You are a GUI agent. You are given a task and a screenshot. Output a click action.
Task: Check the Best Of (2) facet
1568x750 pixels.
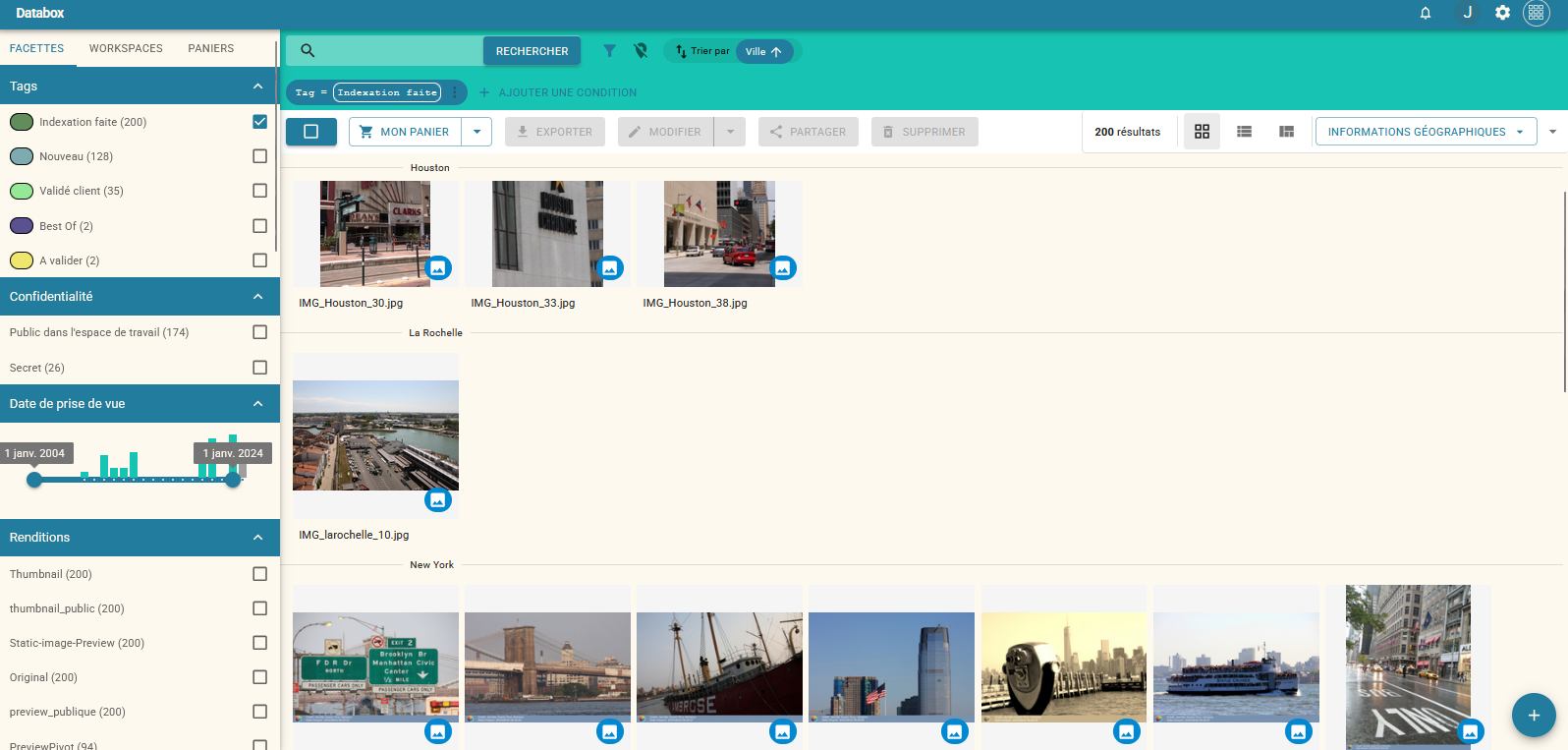pos(259,226)
